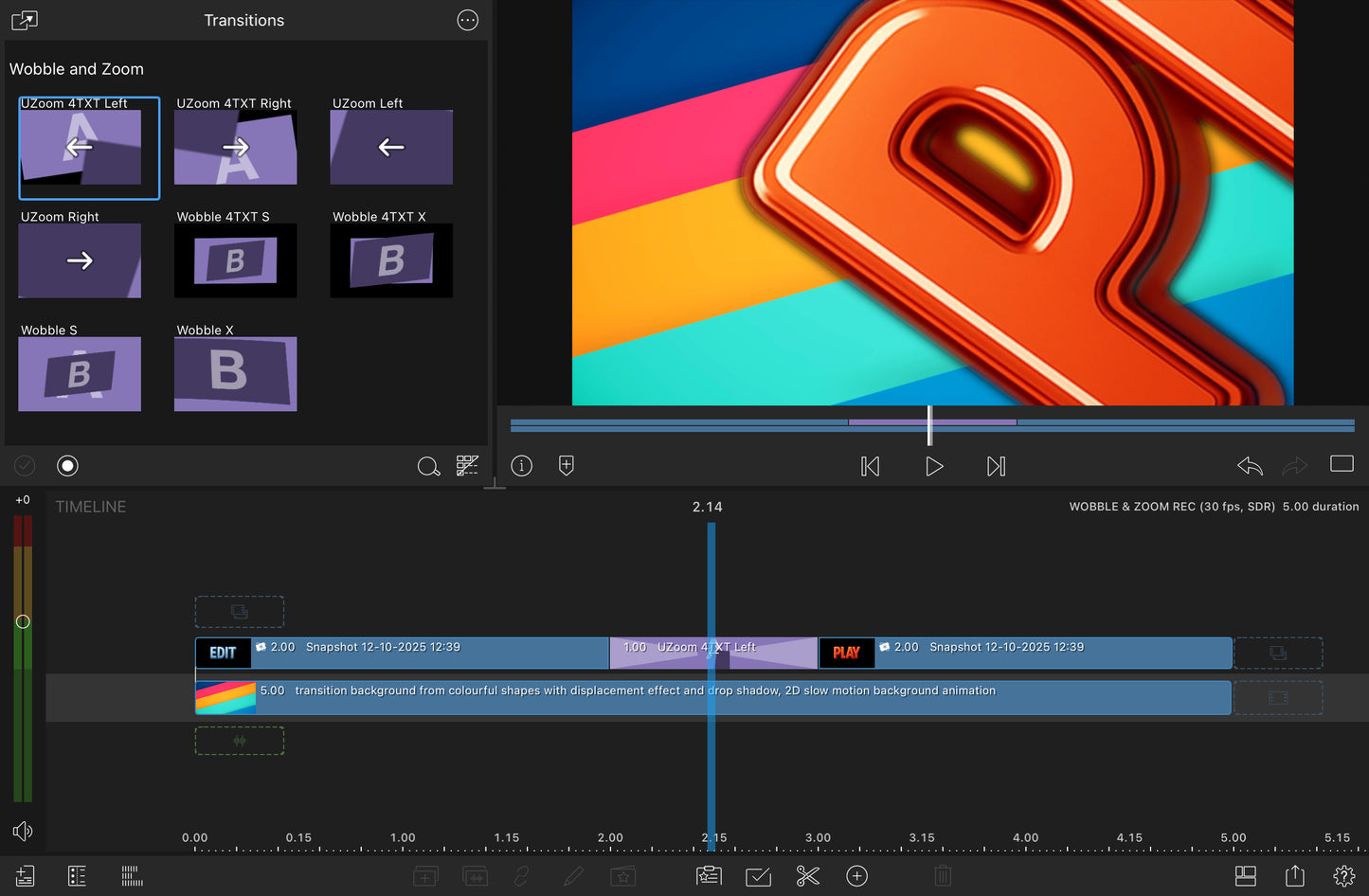Tap PLAY on the second Snapshot clip
Screen dimensions: 1369x896
point(846,653)
